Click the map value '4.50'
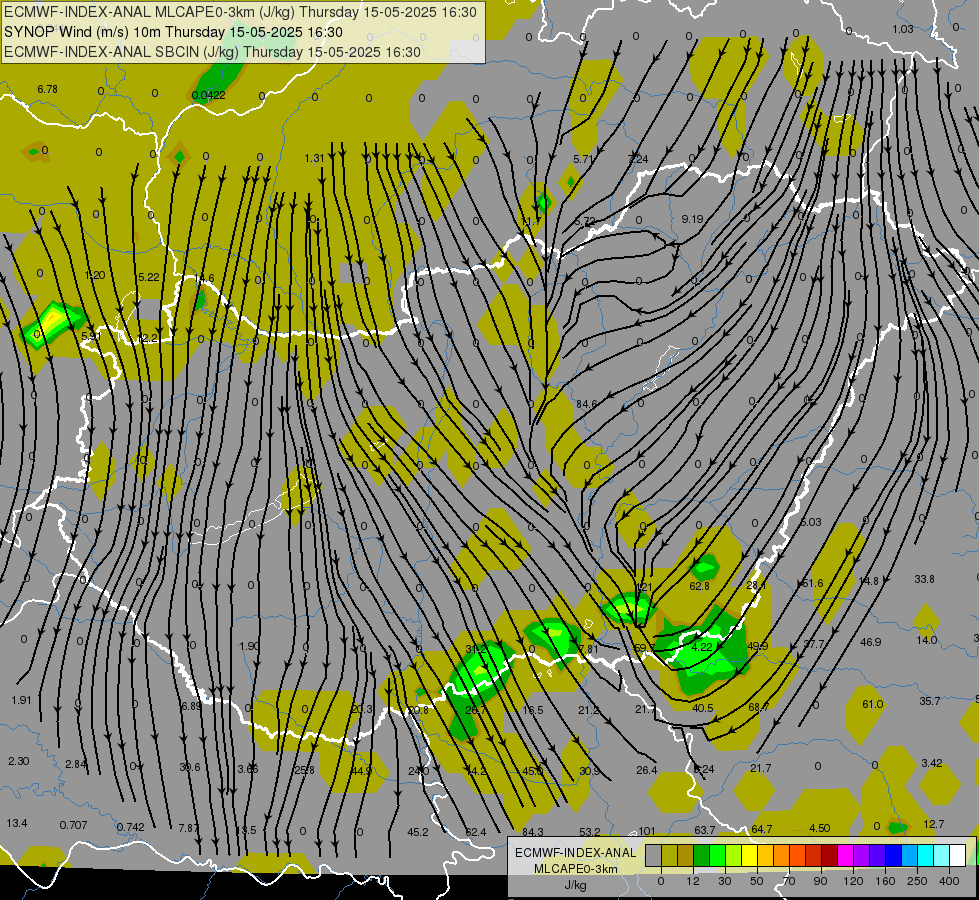This screenshot has width=979, height=900. 819,828
